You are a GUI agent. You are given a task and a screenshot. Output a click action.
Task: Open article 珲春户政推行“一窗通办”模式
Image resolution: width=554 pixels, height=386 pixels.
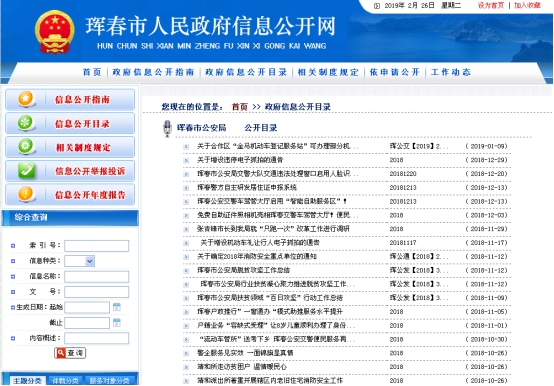(x=270, y=311)
